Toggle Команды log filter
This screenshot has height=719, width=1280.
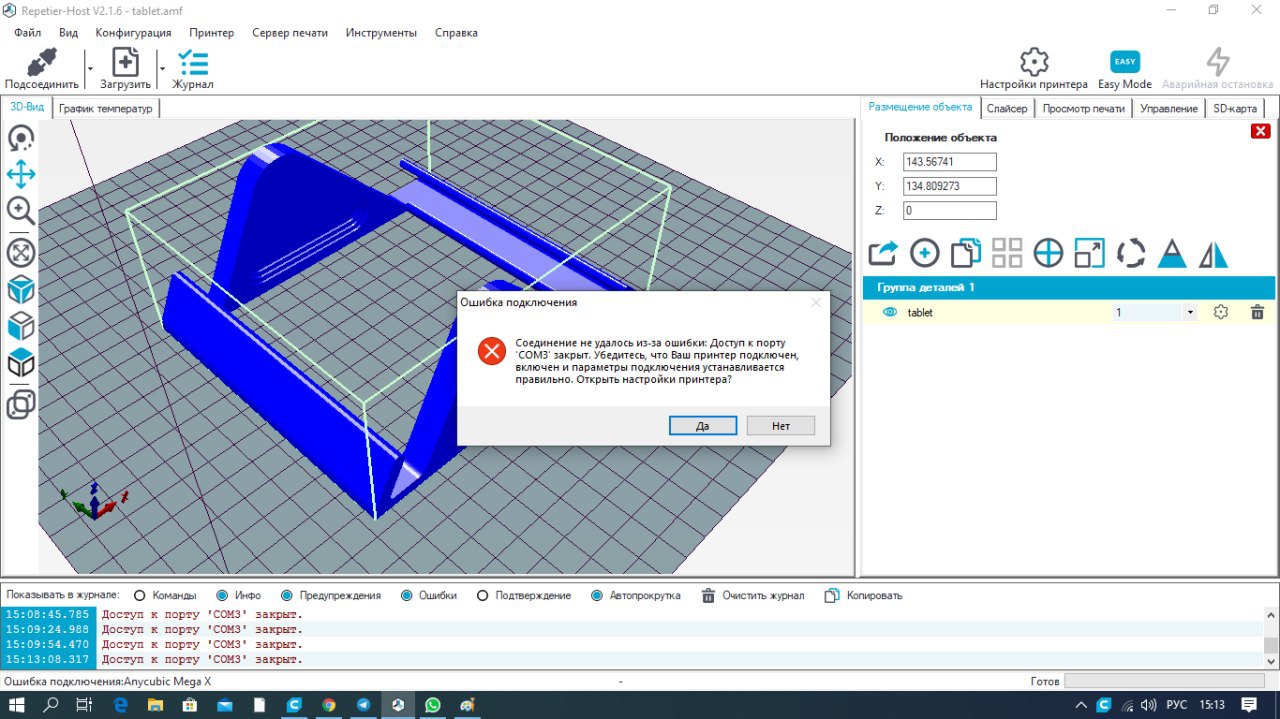[x=166, y=595]
